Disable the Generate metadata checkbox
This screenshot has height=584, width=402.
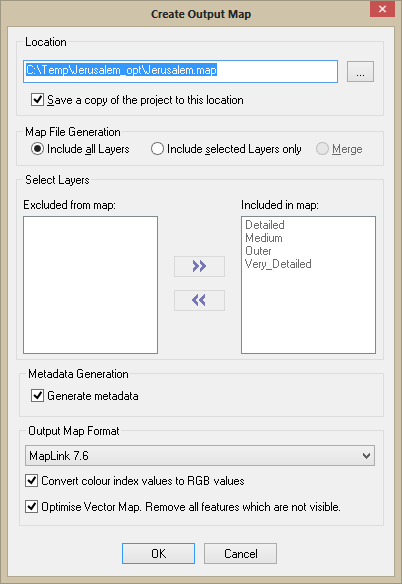(37, 396)
